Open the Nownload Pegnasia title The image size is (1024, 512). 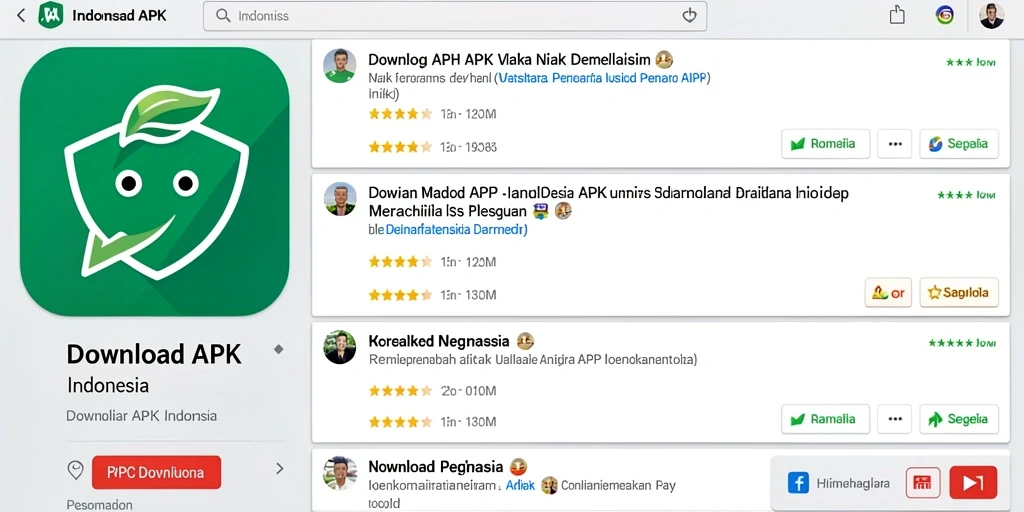tap(436, 466)
